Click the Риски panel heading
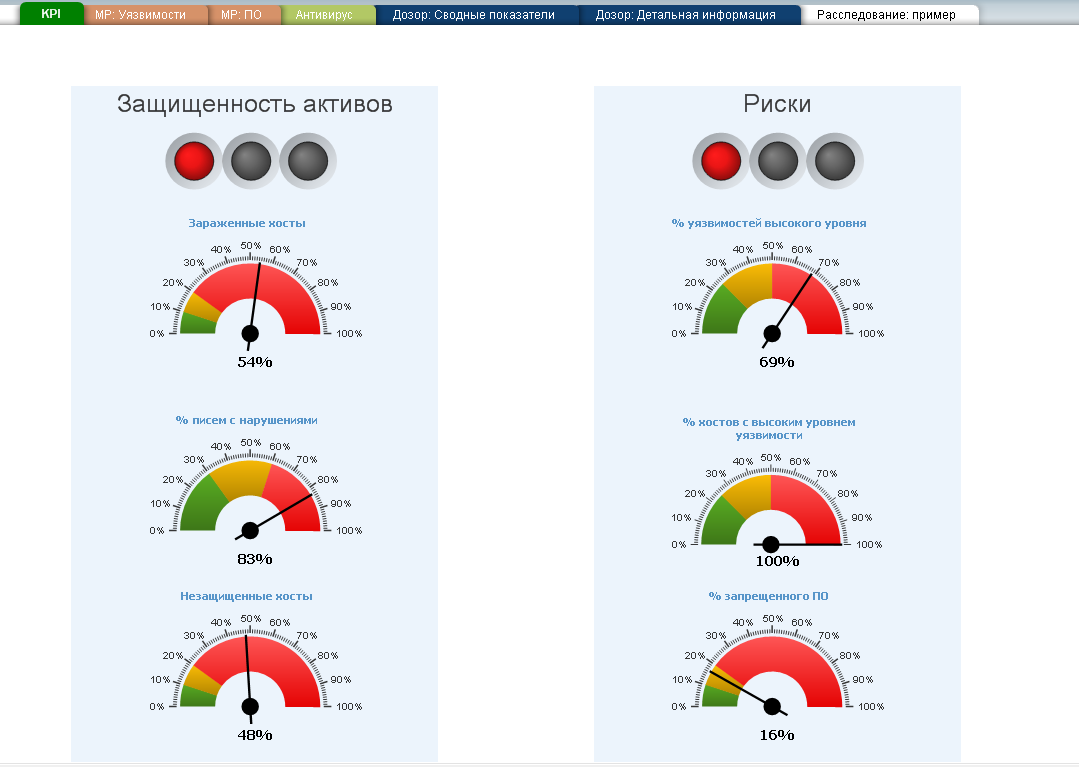 [777, 104]
